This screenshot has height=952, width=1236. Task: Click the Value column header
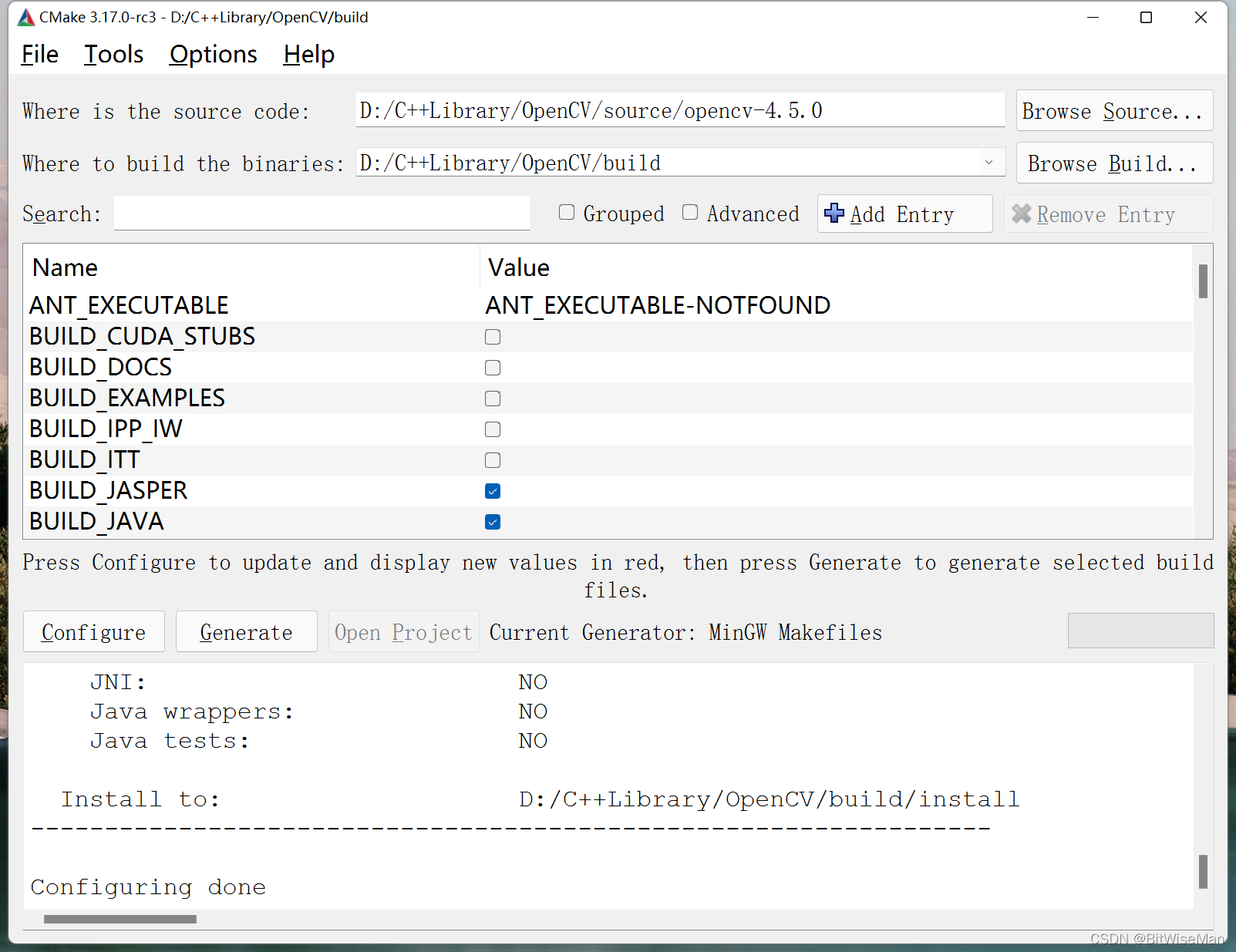coord(837,267)
